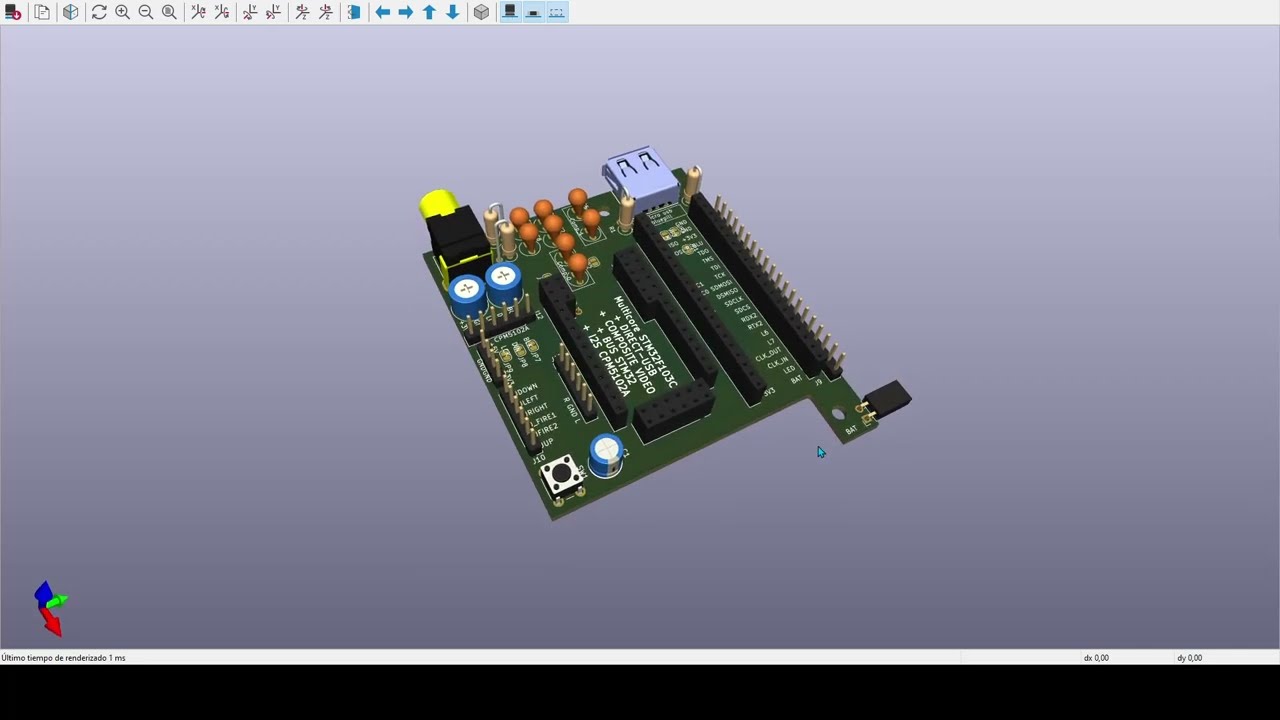Click the dx 0,00 status field
This screenshot has height=720, width=1280.
coord(1096,658)
